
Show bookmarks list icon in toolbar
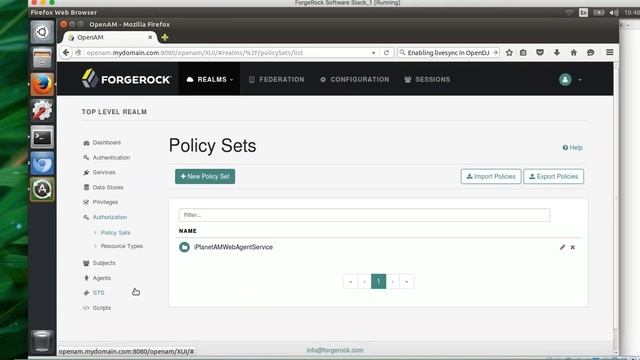[523, 53]
